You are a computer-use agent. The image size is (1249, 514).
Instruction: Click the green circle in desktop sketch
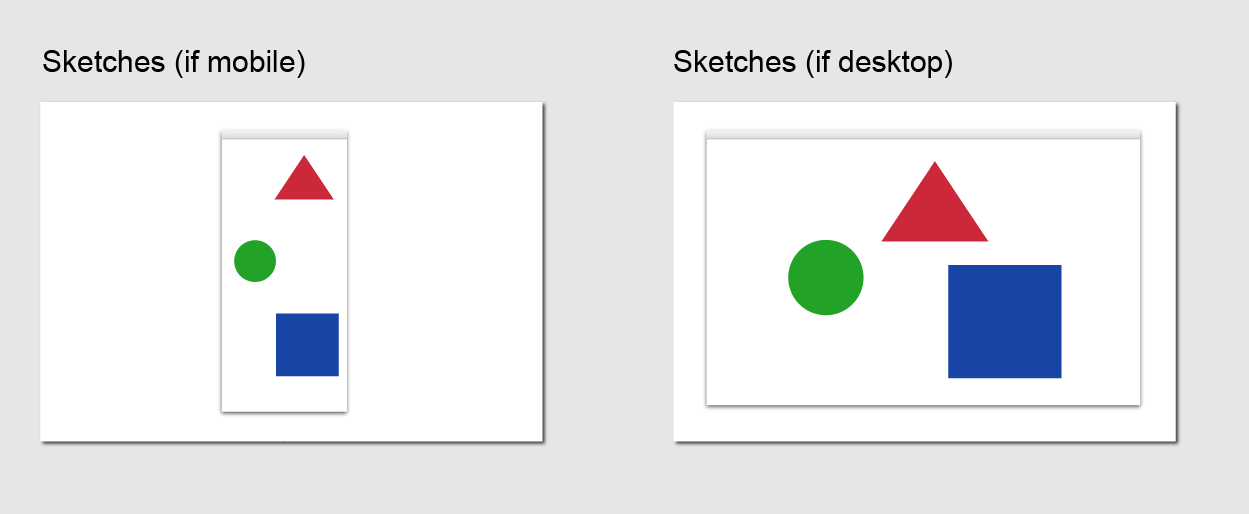tap(826, 277)
